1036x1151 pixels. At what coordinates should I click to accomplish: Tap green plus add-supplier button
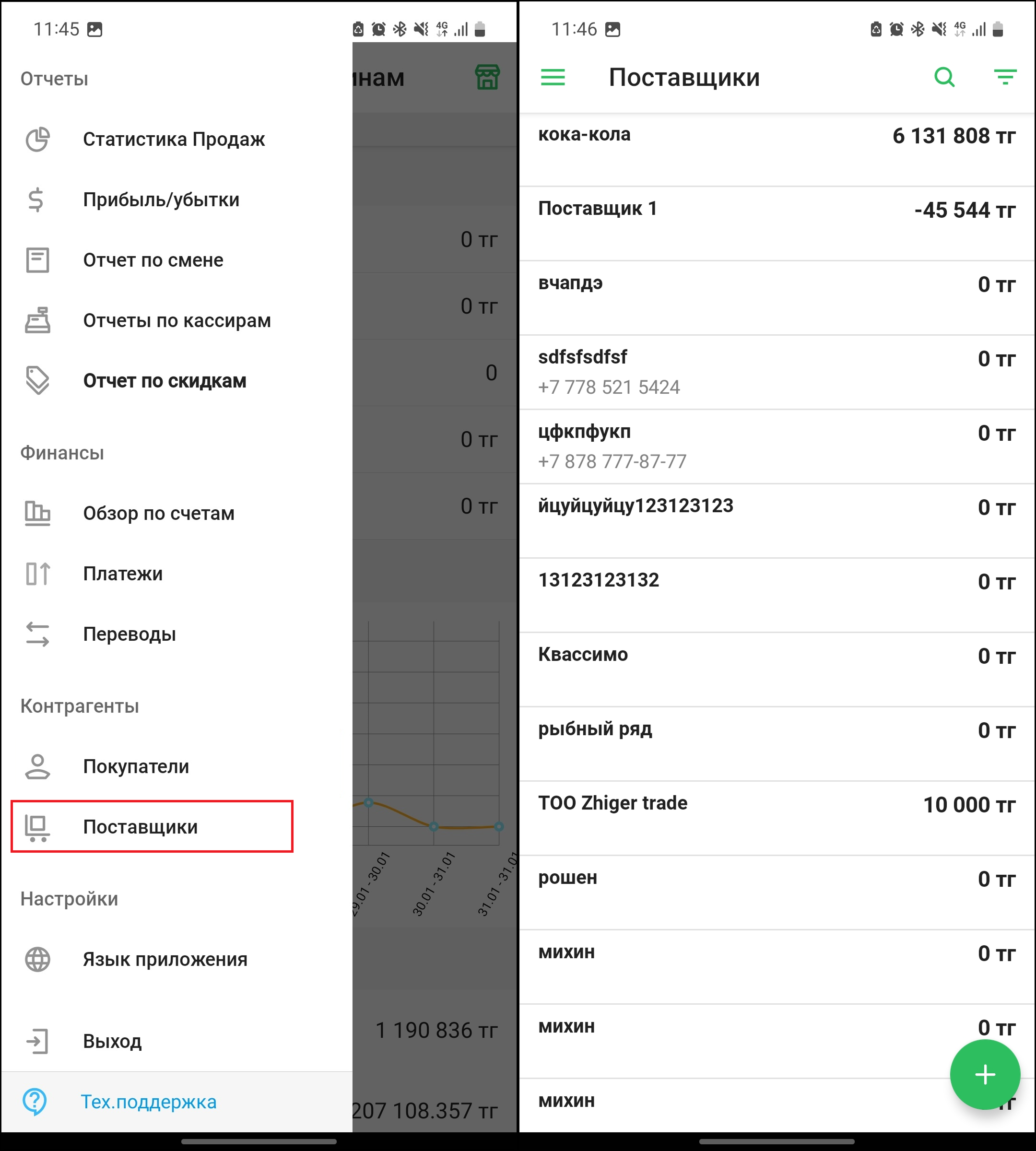(984, 1074)
